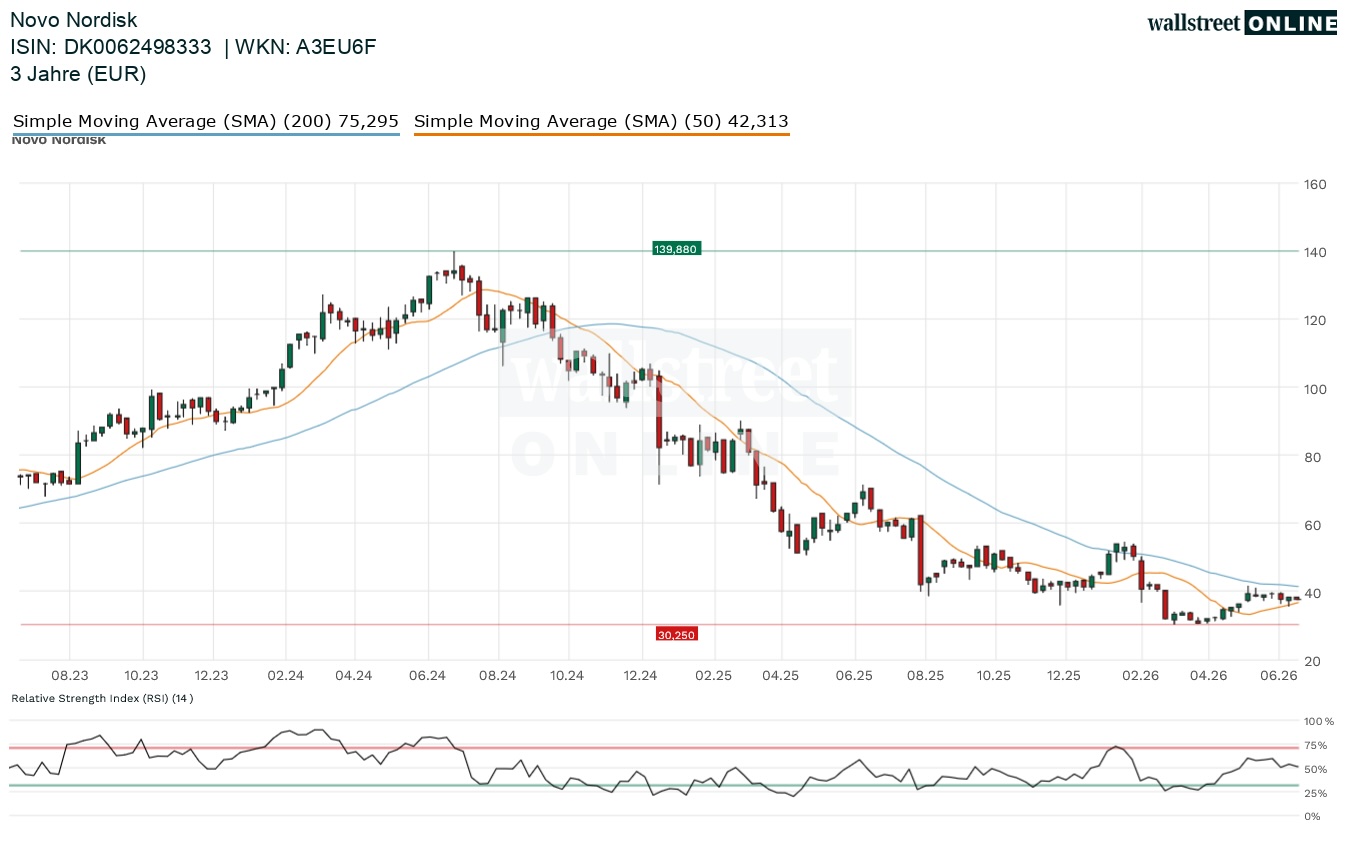Click the 12.24 date axis label
The width and height of the screenshot is (1349, 843).
640,676
